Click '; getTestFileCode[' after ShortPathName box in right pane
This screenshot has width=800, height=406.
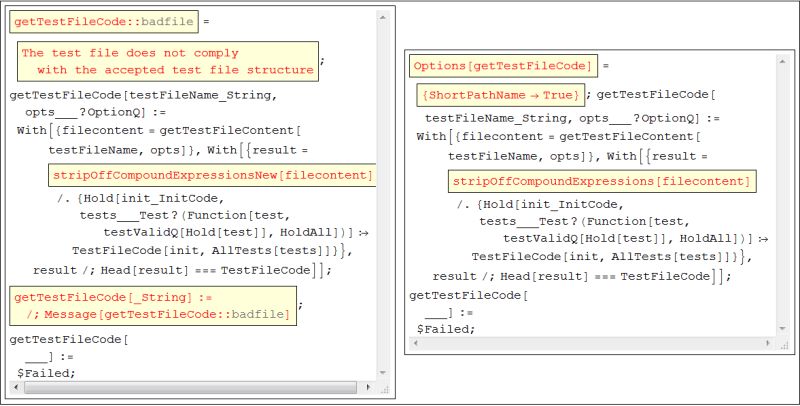click(651, 94)
